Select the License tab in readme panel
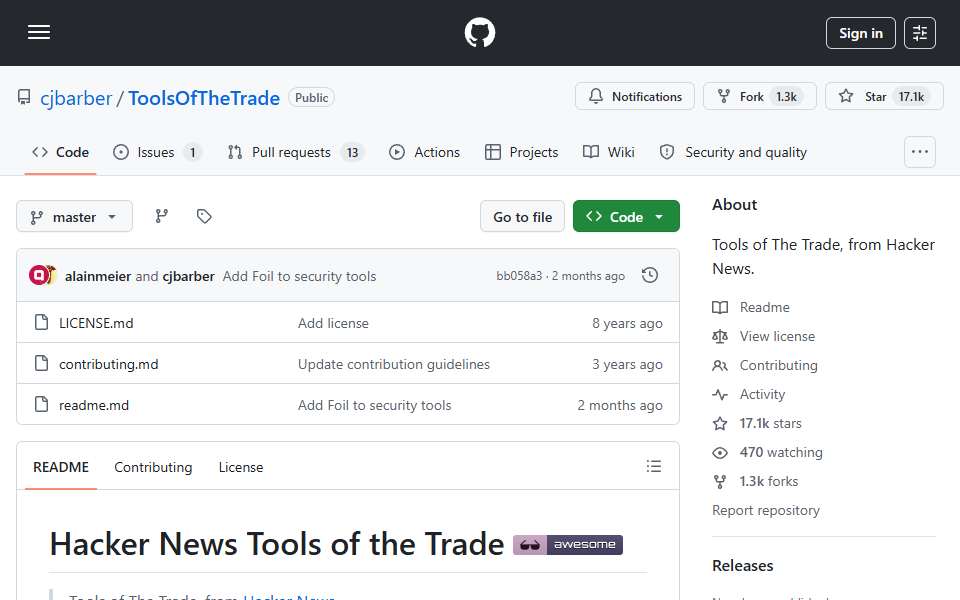960x600 pixels. pos(241,467)
